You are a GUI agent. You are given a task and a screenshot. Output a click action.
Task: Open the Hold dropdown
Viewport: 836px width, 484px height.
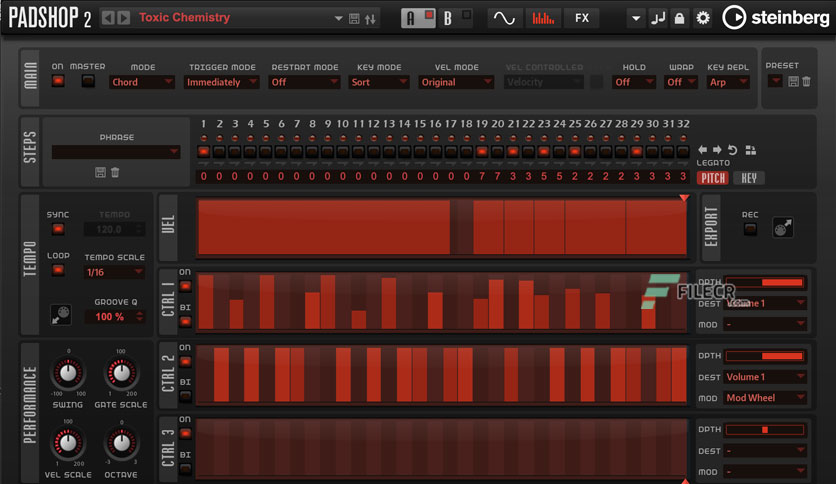click(x=634, y=82)
